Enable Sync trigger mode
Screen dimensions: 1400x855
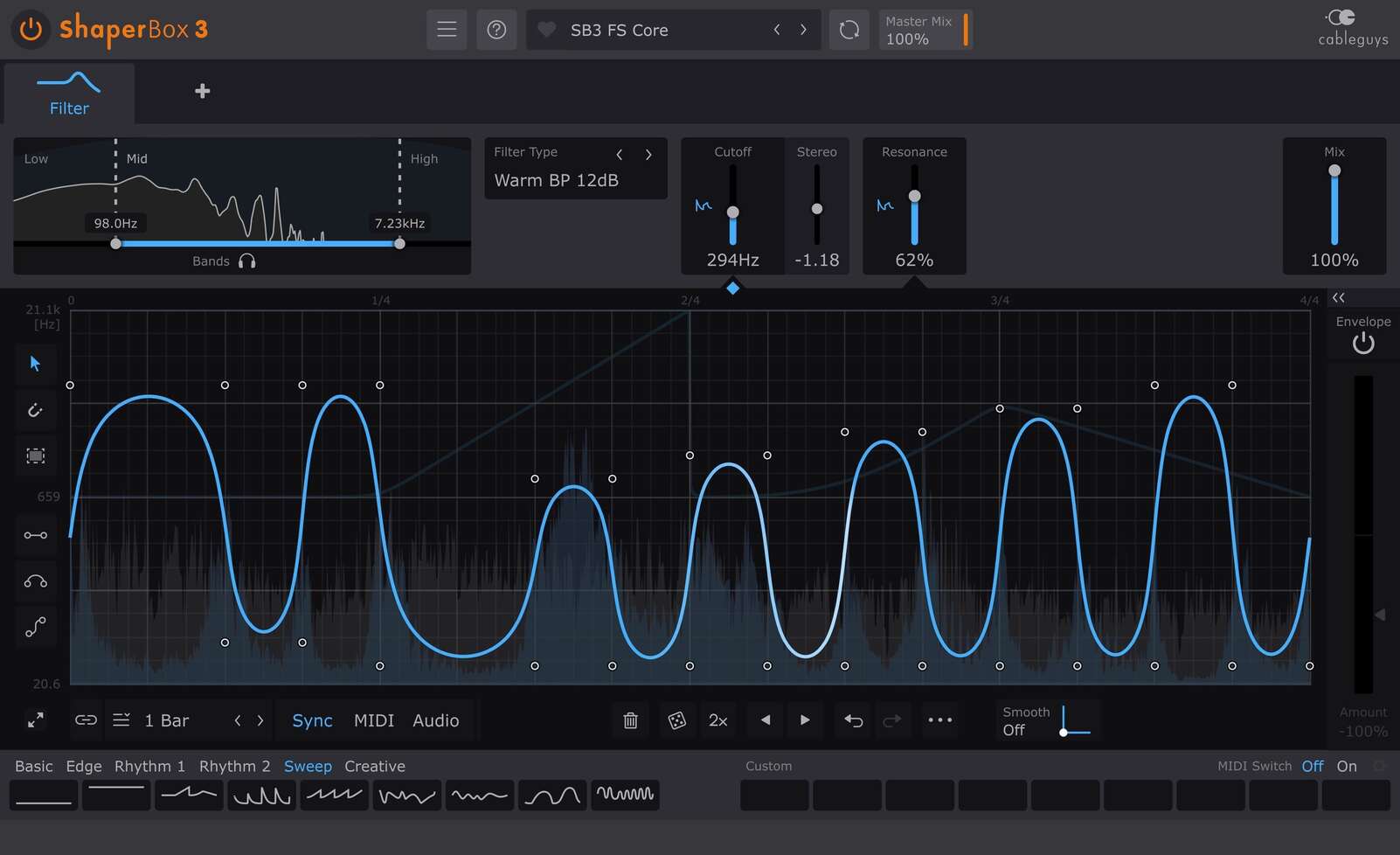pos(312,720)
